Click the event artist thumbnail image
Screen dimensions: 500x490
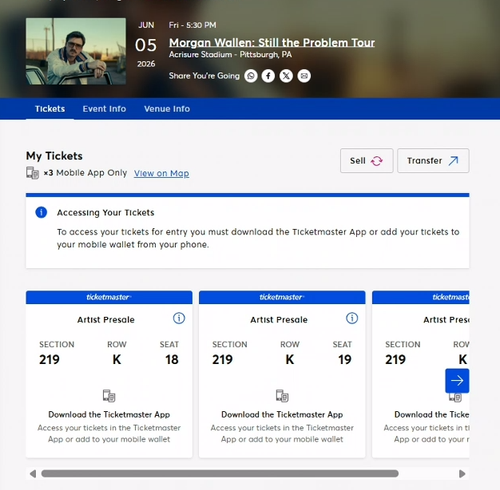point(76,51)
